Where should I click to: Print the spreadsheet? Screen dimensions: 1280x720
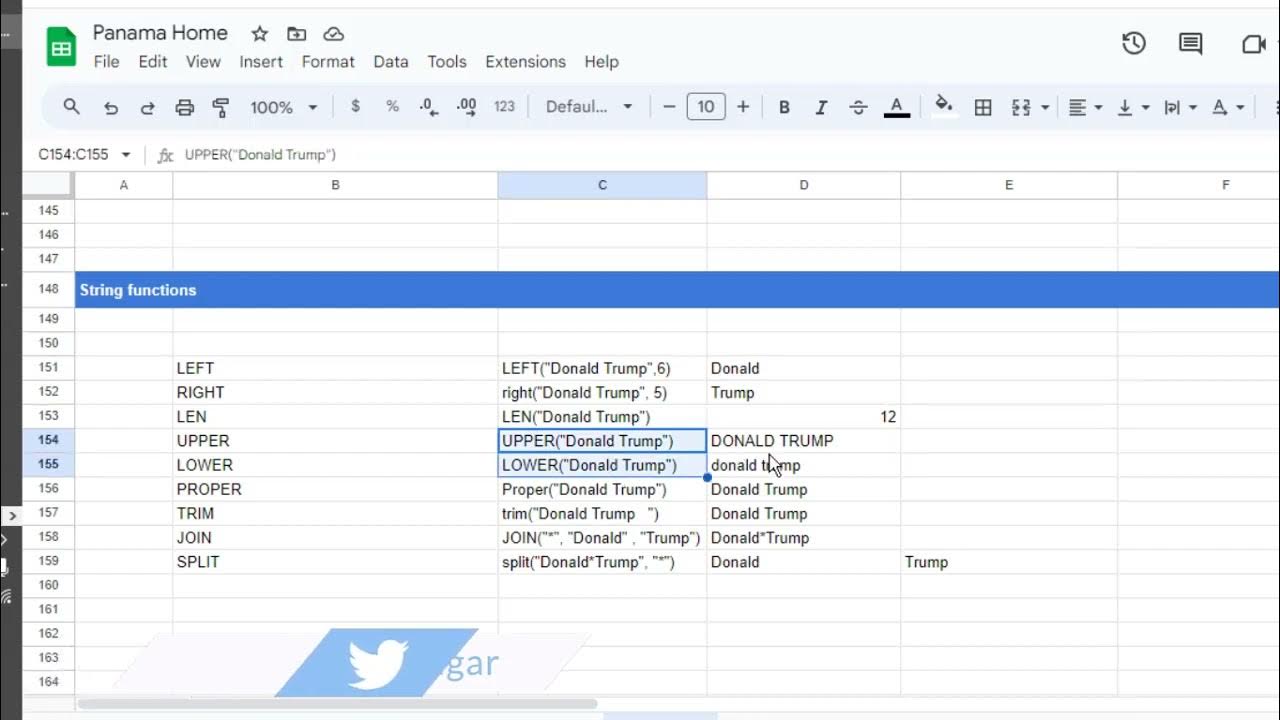[x=184, y=107]
